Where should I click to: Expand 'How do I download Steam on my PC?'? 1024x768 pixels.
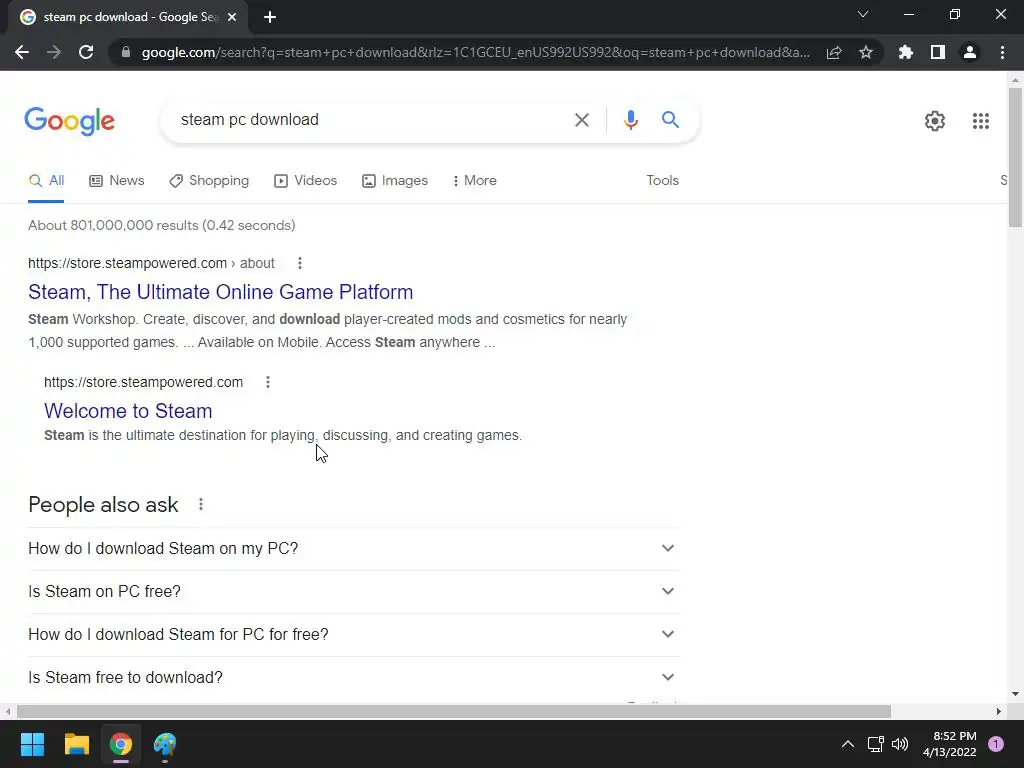[353, 549]
